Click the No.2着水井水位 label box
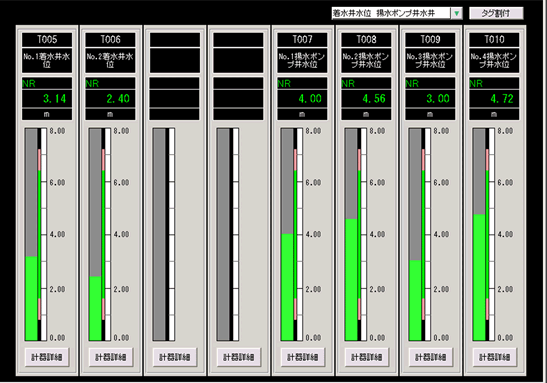The width and height of the screenshot is (547, 383). (111, 60)
